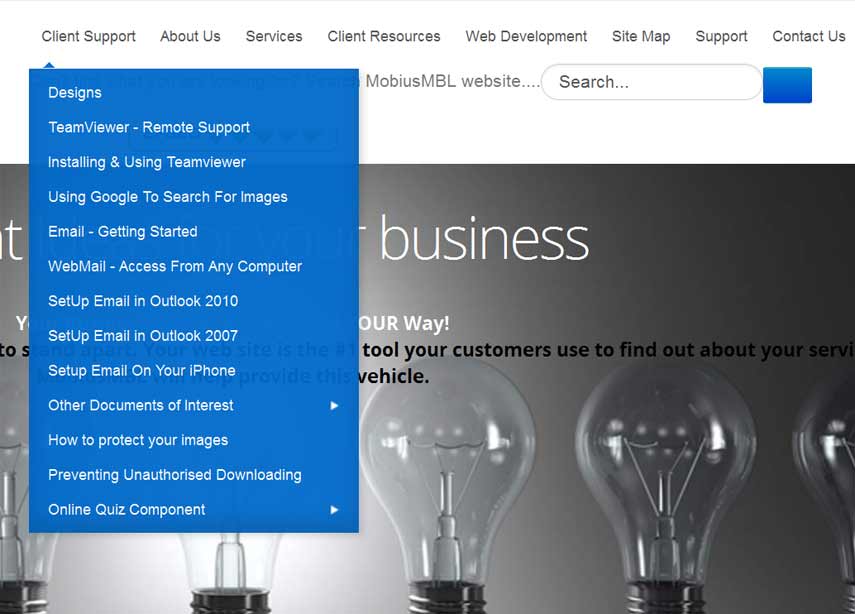The image size is (855, 614).
Task: Open the Client Support menu
Action: click(88, 37)
